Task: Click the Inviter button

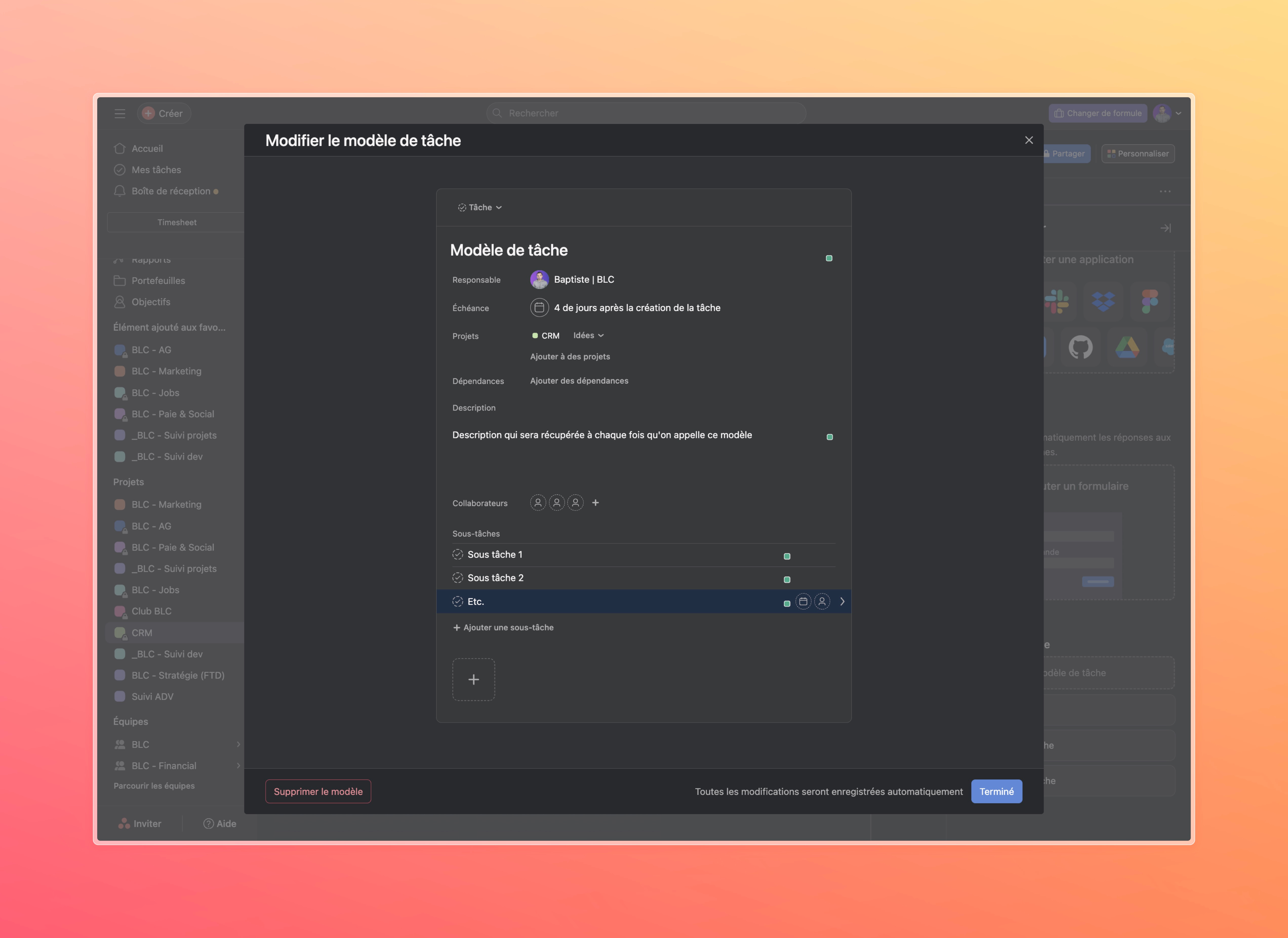Action: point(140,824)
